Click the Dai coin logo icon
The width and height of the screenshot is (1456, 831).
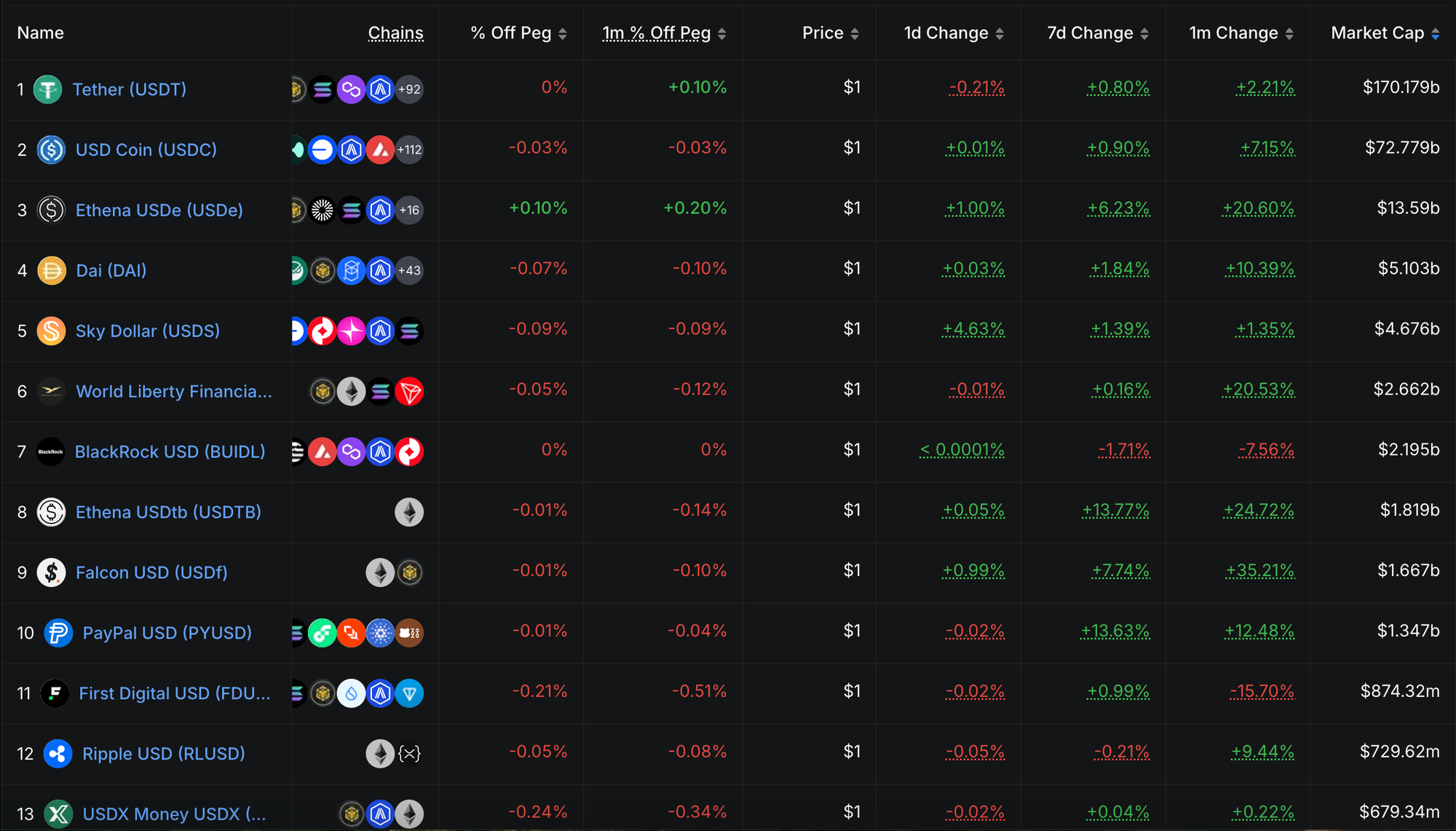tap(52, 271)
